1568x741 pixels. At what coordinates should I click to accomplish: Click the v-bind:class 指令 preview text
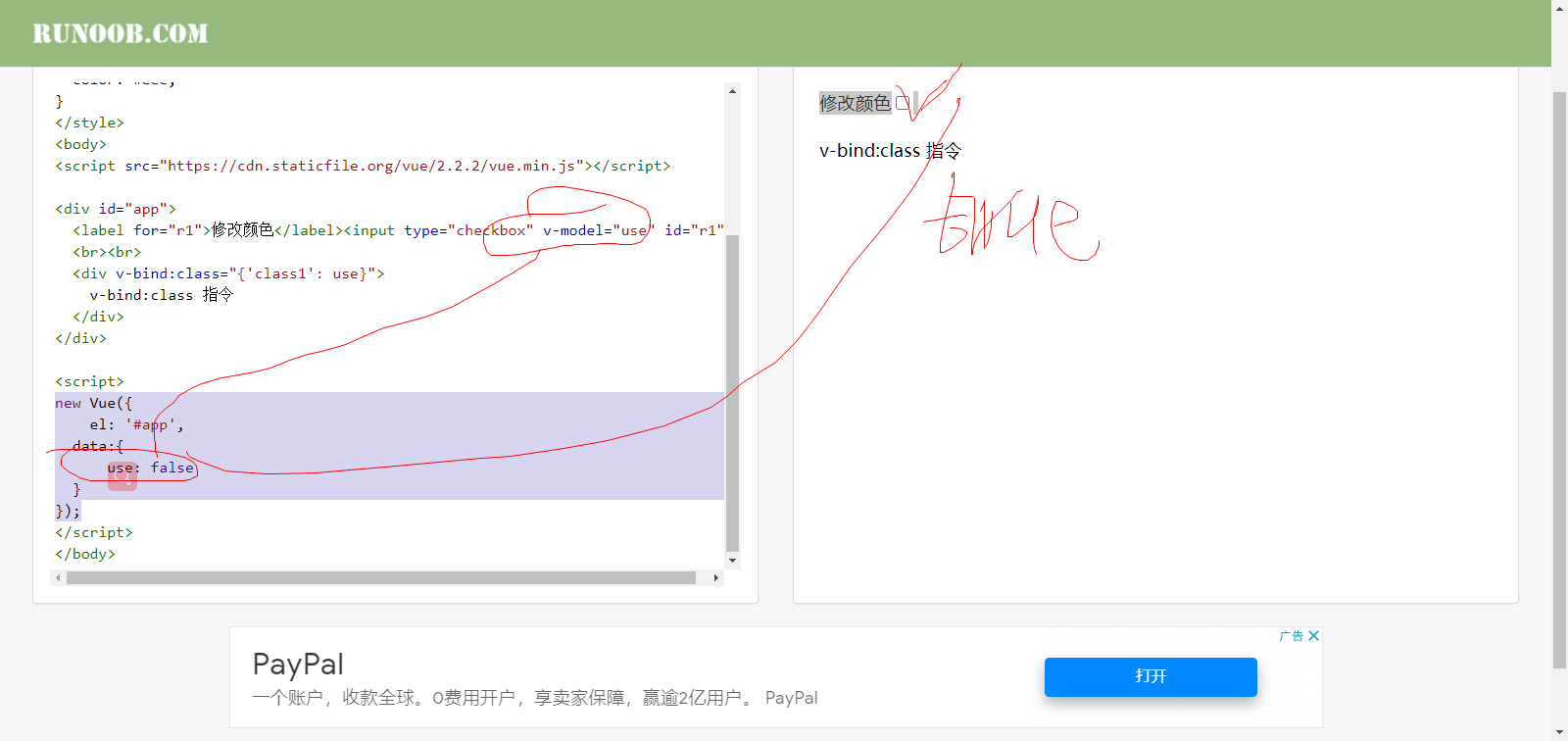pyautogui.click(x=890, y=151)
